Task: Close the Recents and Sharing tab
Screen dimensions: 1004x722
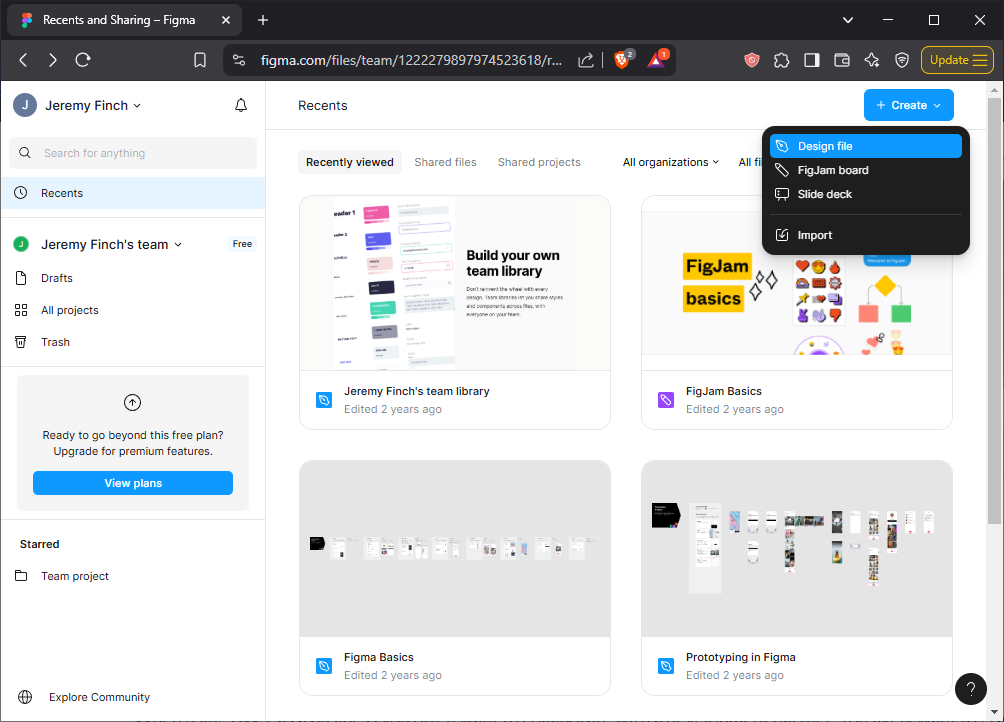Action: pyautogui.click(x=225, y=20)
